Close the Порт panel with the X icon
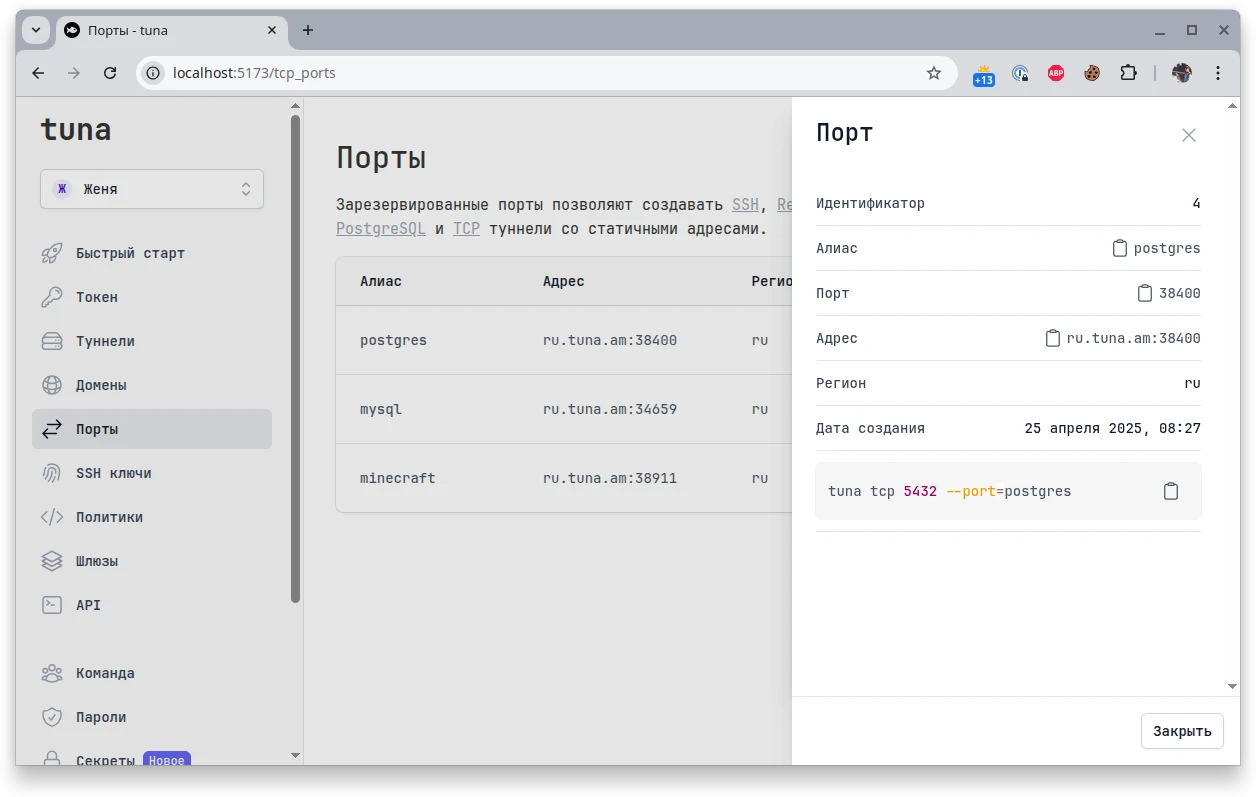Viewport: 1256px width, 797px height. point(1189,135)
